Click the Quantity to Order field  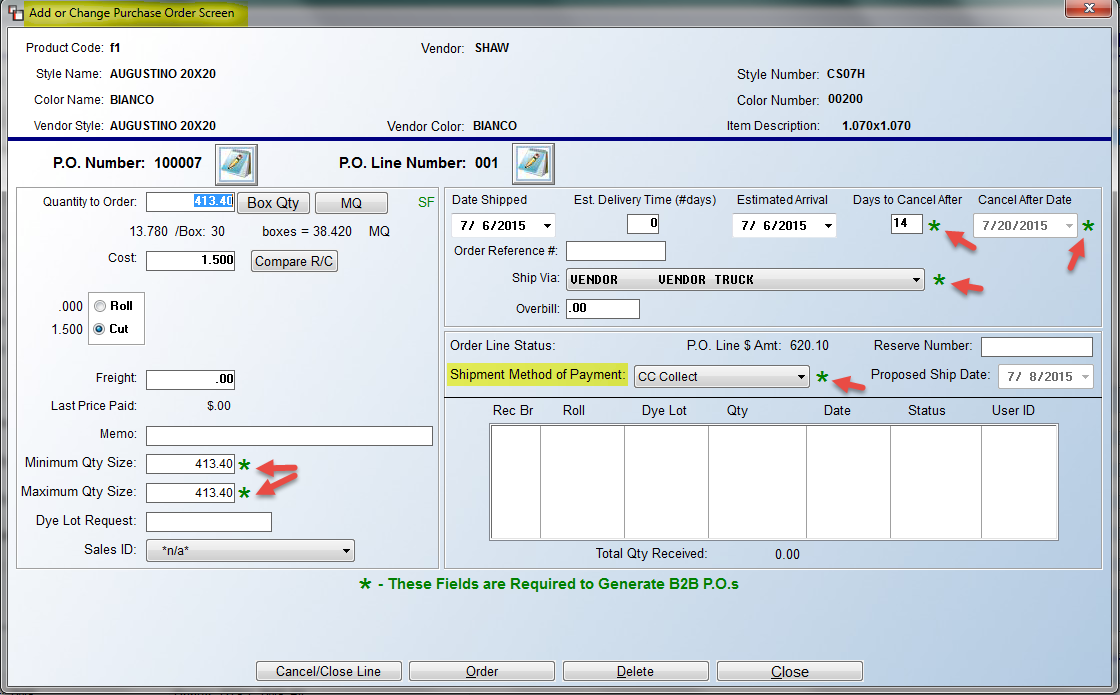[191, 201]
